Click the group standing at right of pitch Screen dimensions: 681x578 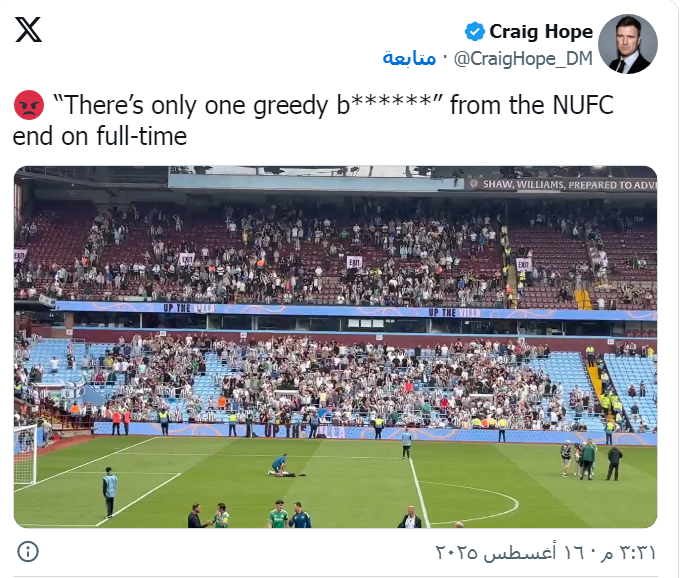point(592,459)
